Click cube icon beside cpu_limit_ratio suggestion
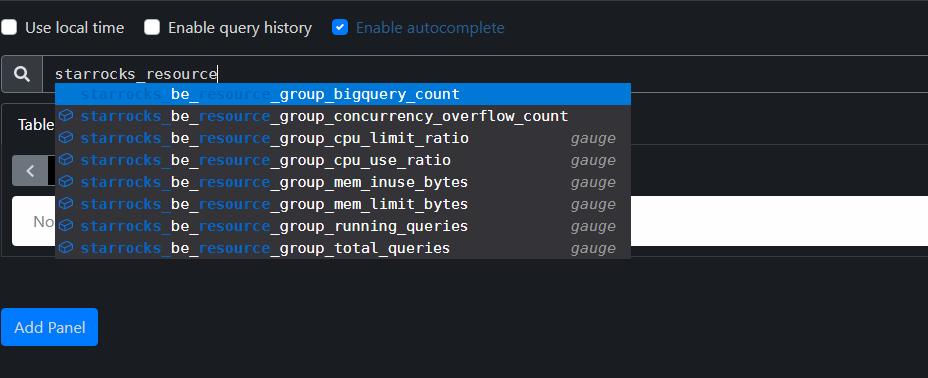Image resolution: width=928 pixels, height=378 pixels. (x=66, y=138)
